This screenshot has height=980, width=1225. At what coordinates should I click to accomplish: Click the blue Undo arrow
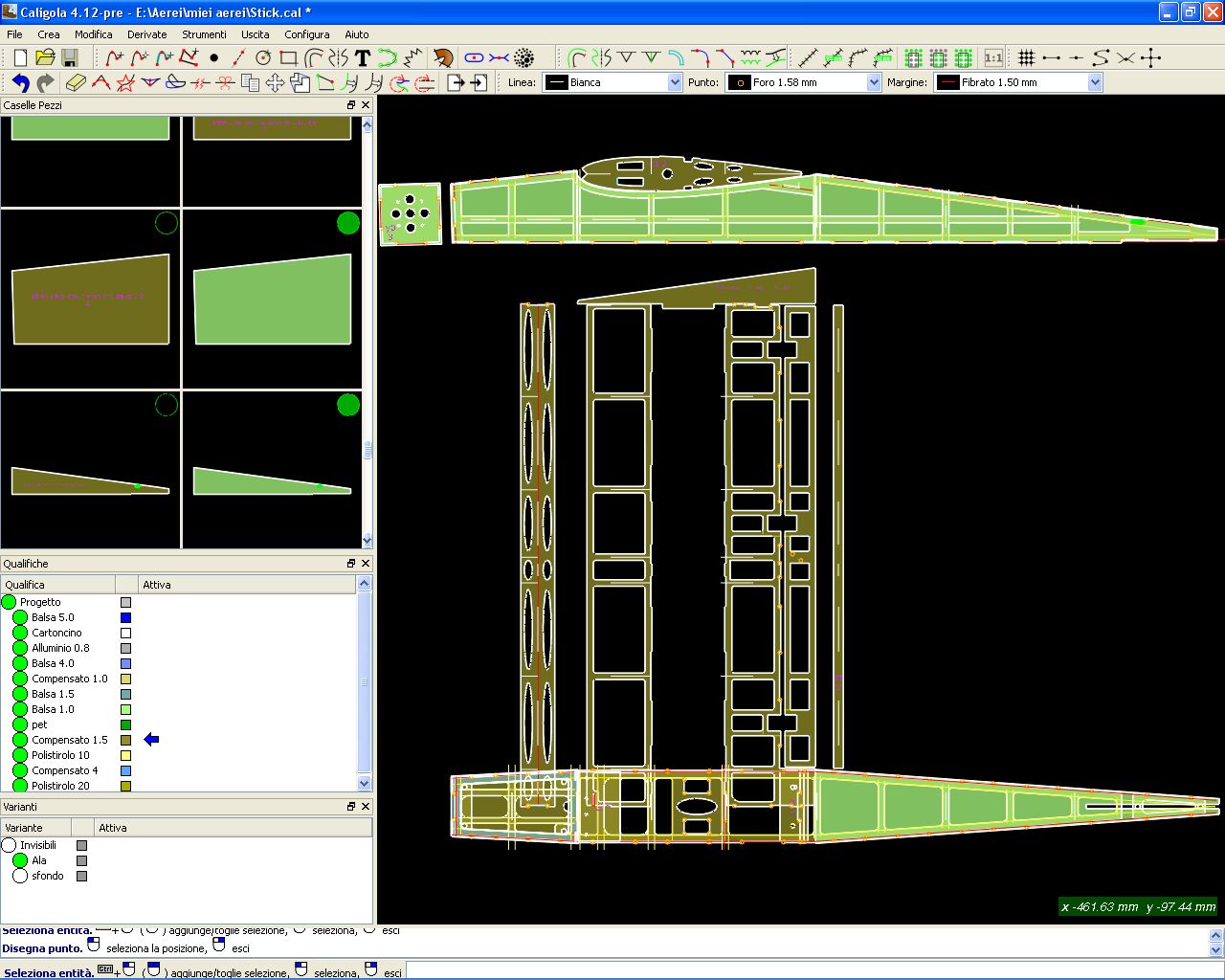click(20, 83)
